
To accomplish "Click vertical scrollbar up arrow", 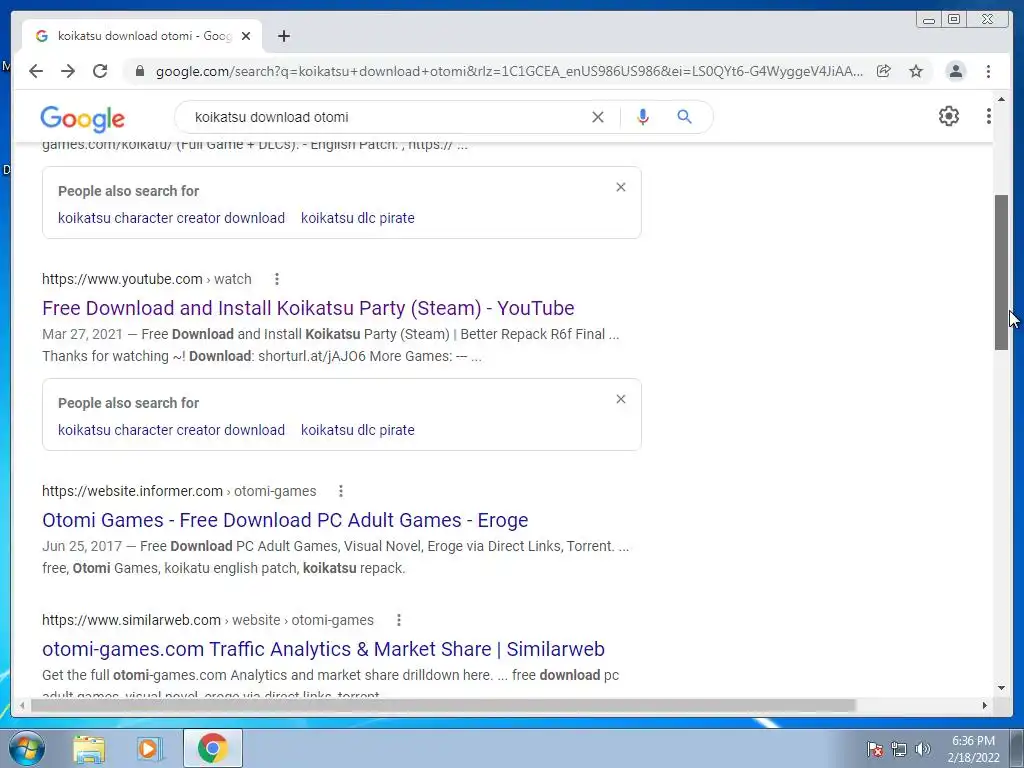I will (x=1001, y=99).
